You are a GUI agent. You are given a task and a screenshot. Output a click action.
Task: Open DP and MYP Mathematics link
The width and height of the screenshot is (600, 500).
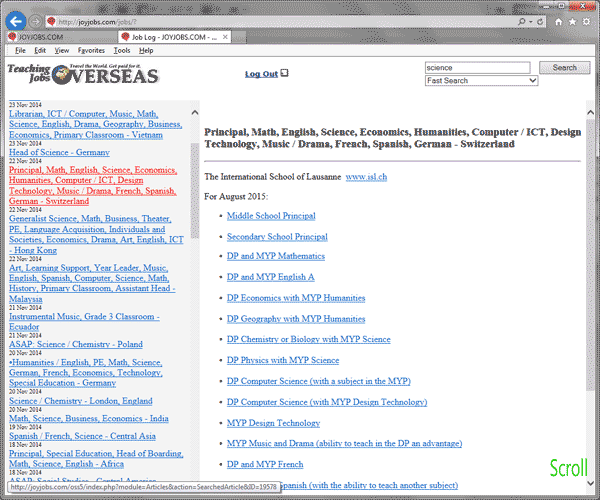pos(276,256)
